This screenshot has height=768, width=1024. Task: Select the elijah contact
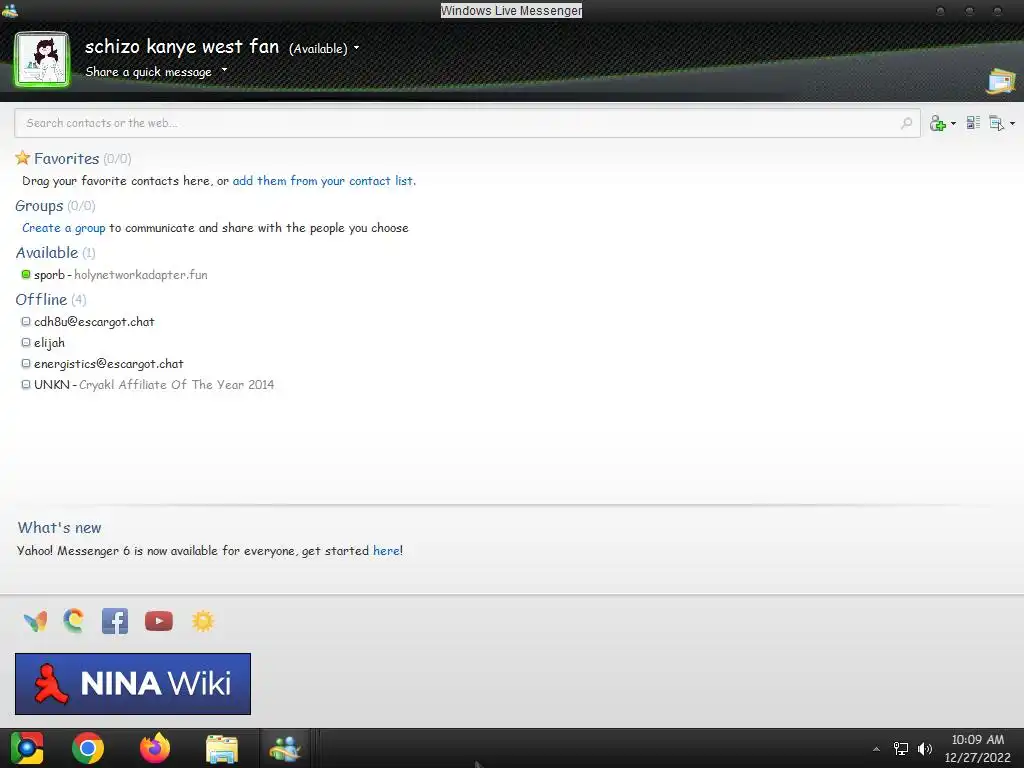(49, 343)
